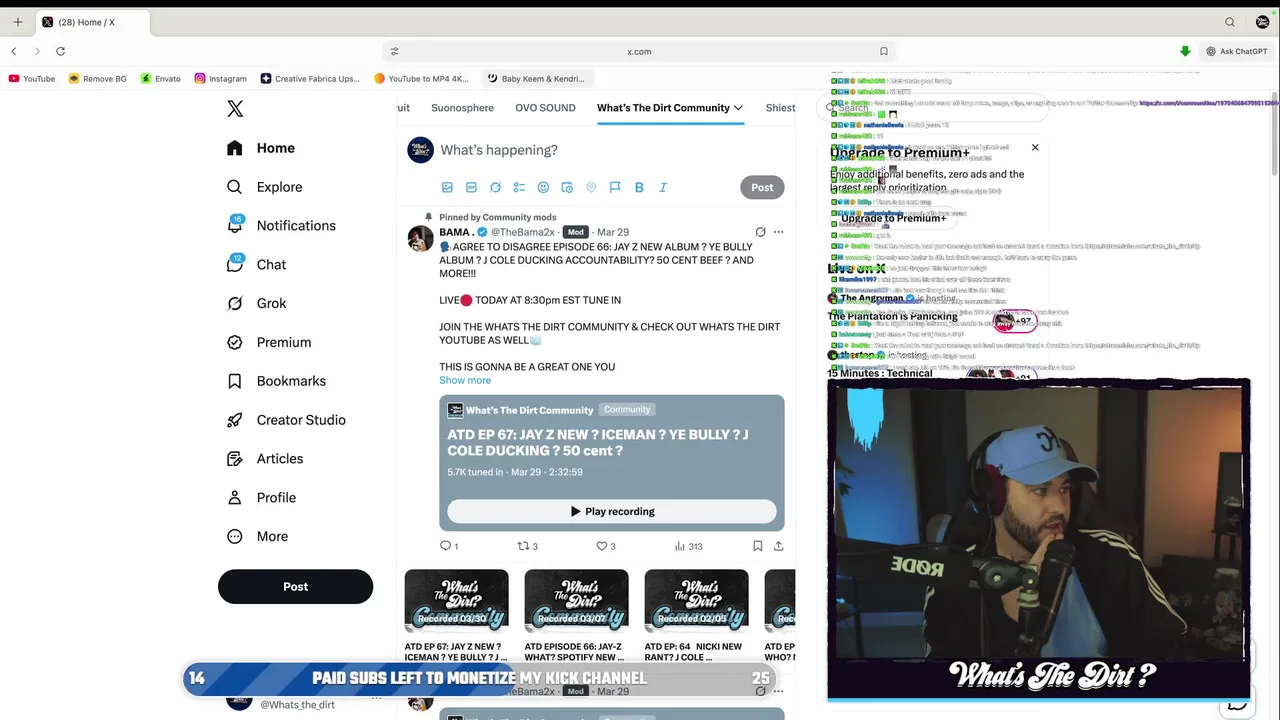Open the More menu in sidebar
Screen dimensions: 1280x720
pos(257,537)
